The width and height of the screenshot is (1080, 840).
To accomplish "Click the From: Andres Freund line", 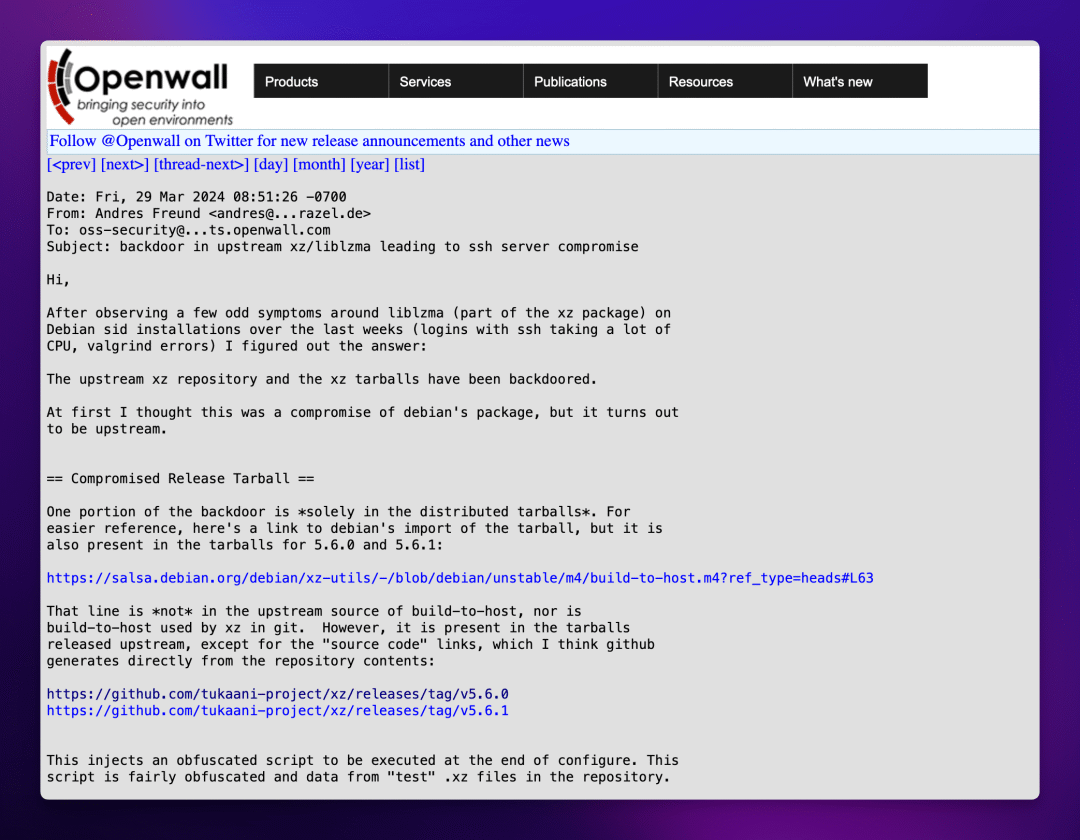I will pyautogui.click(x=209, y=213).
